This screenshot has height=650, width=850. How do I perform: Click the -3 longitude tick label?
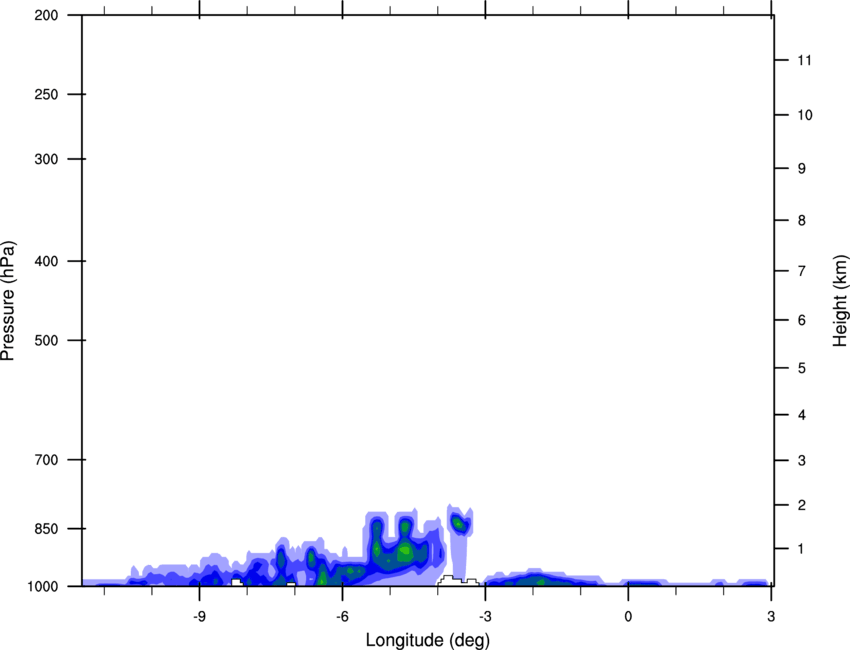[485, 616]
